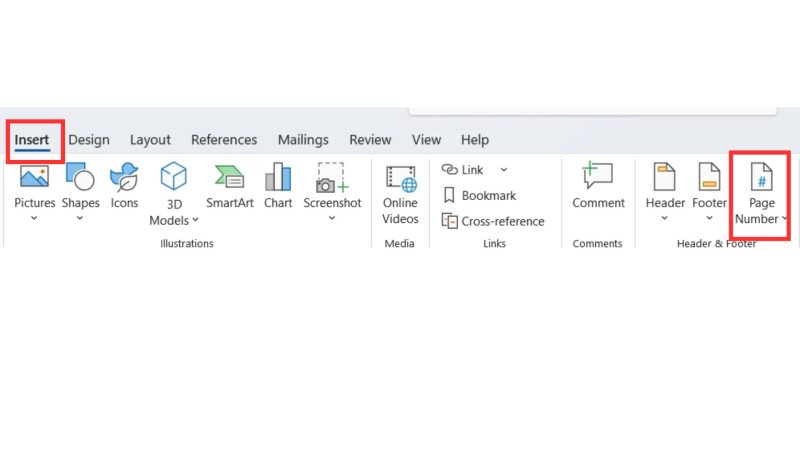Screen dimensions: 800x450
Task: Expand the Page Number dropdown arrow
Action: tap(784, 219)
